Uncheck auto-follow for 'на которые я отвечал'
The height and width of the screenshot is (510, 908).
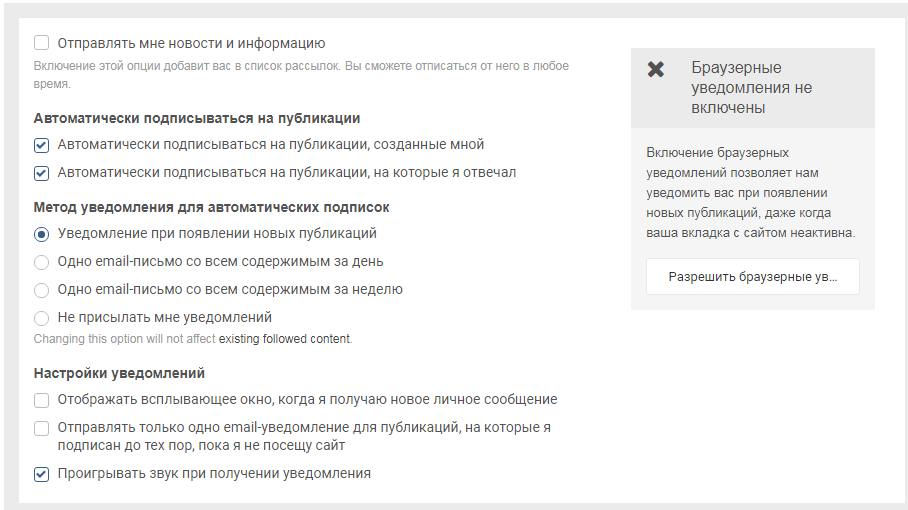[41, 173]
